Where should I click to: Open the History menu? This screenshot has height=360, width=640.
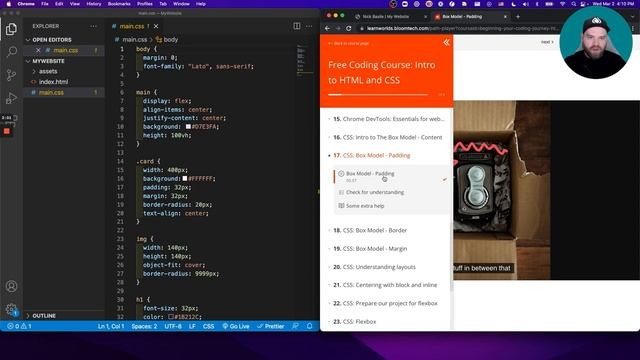coord(94,4)
